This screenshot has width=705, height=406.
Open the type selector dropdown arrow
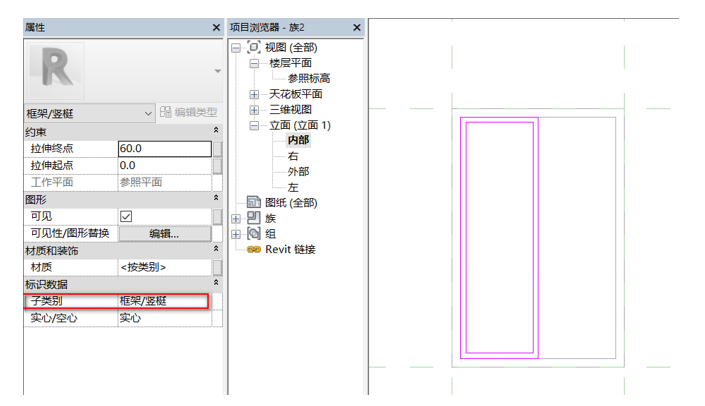click(x=218, y=71)
